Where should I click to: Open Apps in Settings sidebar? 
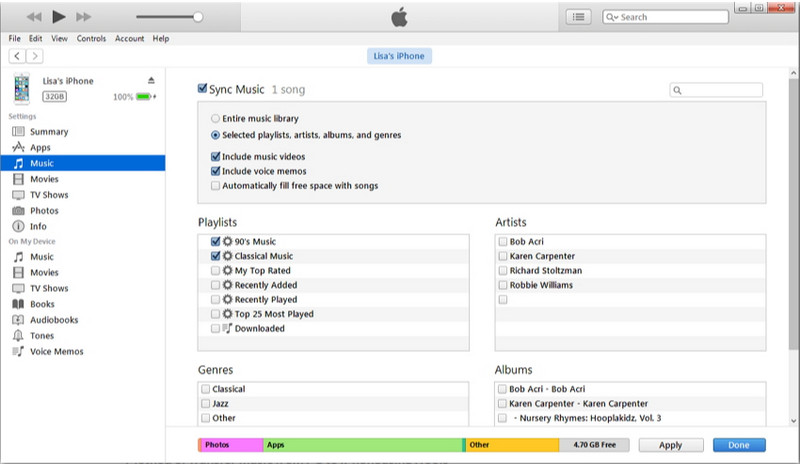83,148
